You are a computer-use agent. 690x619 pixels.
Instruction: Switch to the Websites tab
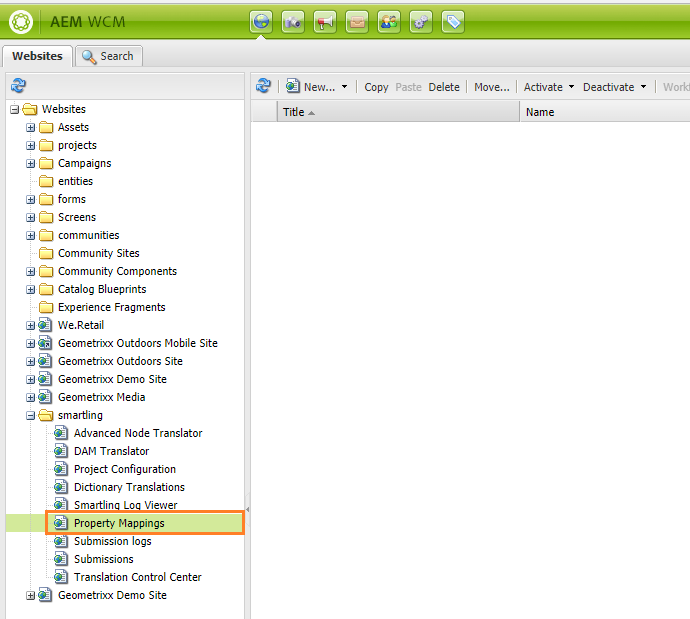click(37, 56)
